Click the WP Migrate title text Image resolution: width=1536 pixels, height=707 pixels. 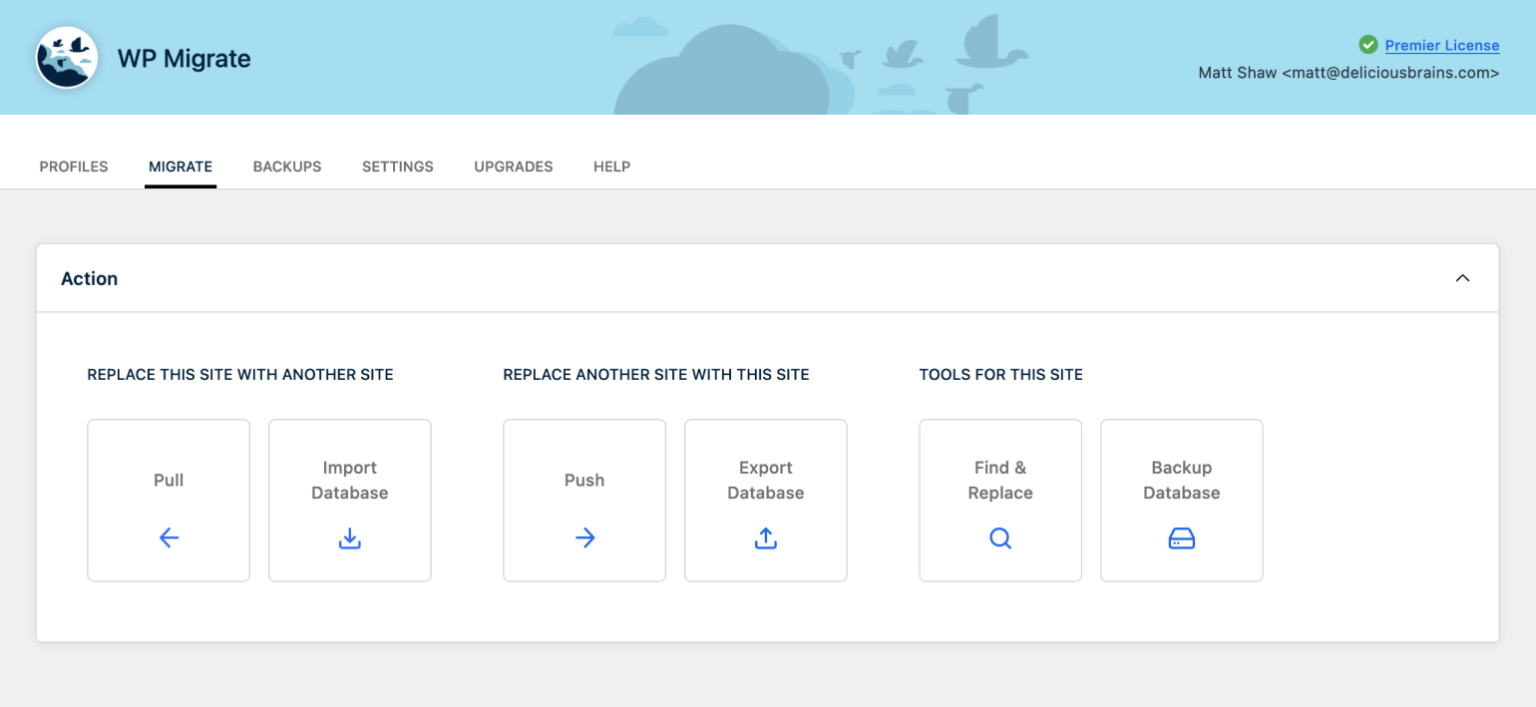[x=184, y=59]
